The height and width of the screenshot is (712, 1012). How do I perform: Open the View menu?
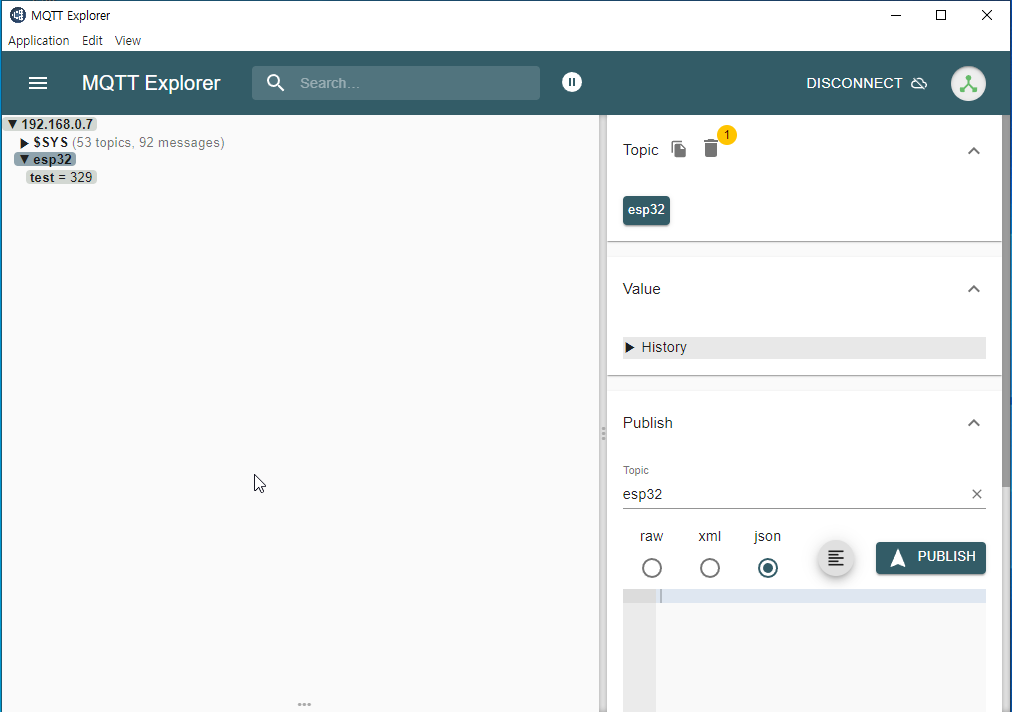[128, 41]
